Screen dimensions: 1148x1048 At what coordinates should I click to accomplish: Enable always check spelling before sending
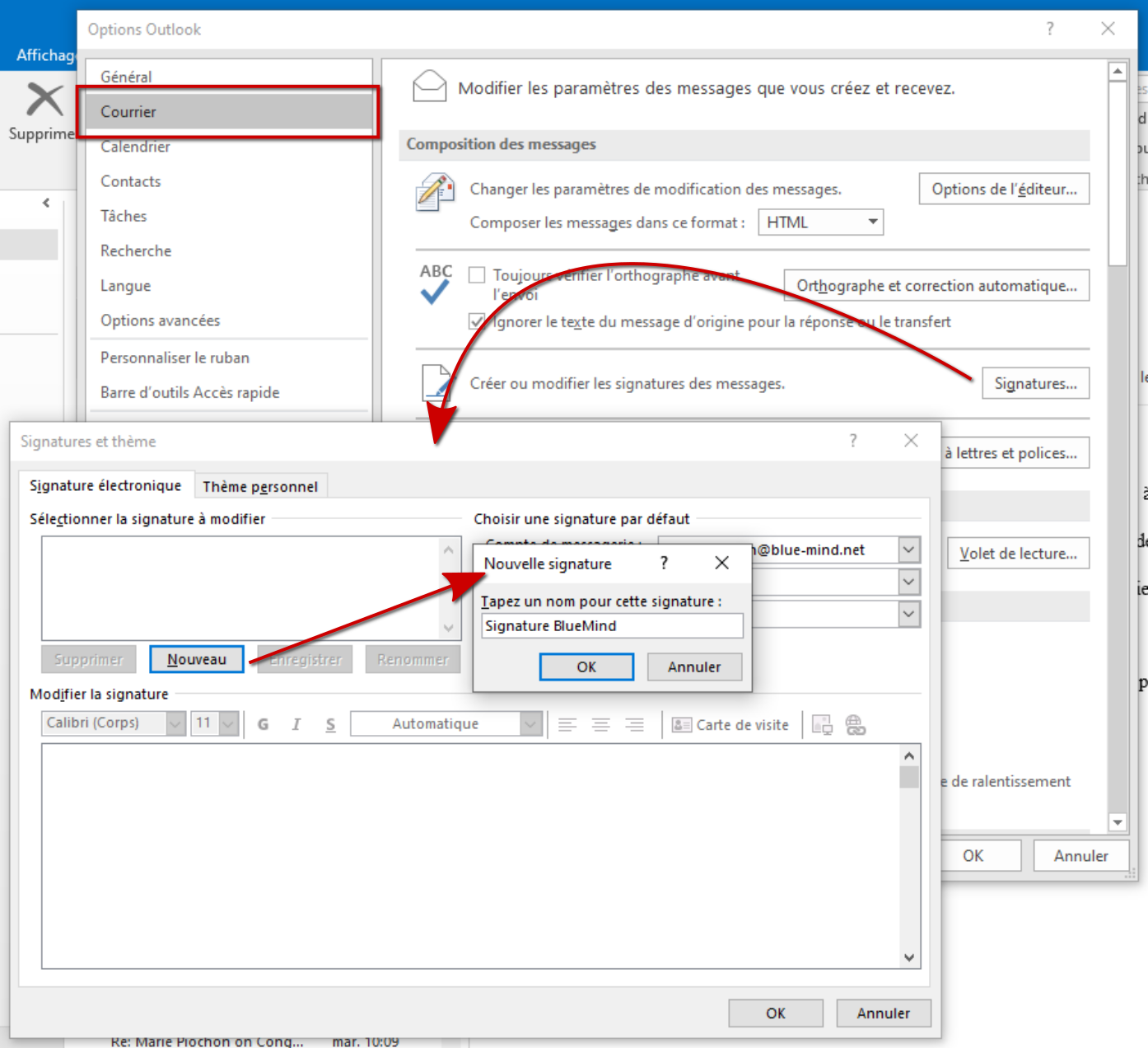[x=477, y=275]
